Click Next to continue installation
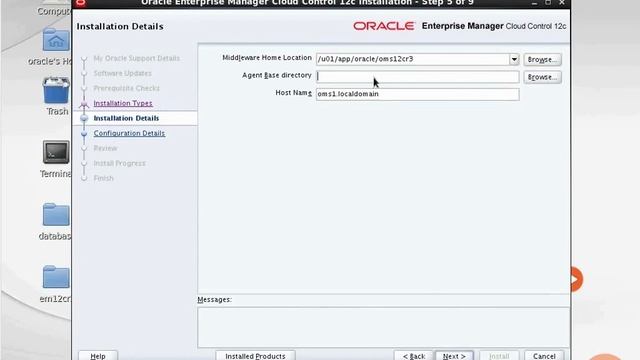This screenshot has width=640, height=360. click(454, 356)
